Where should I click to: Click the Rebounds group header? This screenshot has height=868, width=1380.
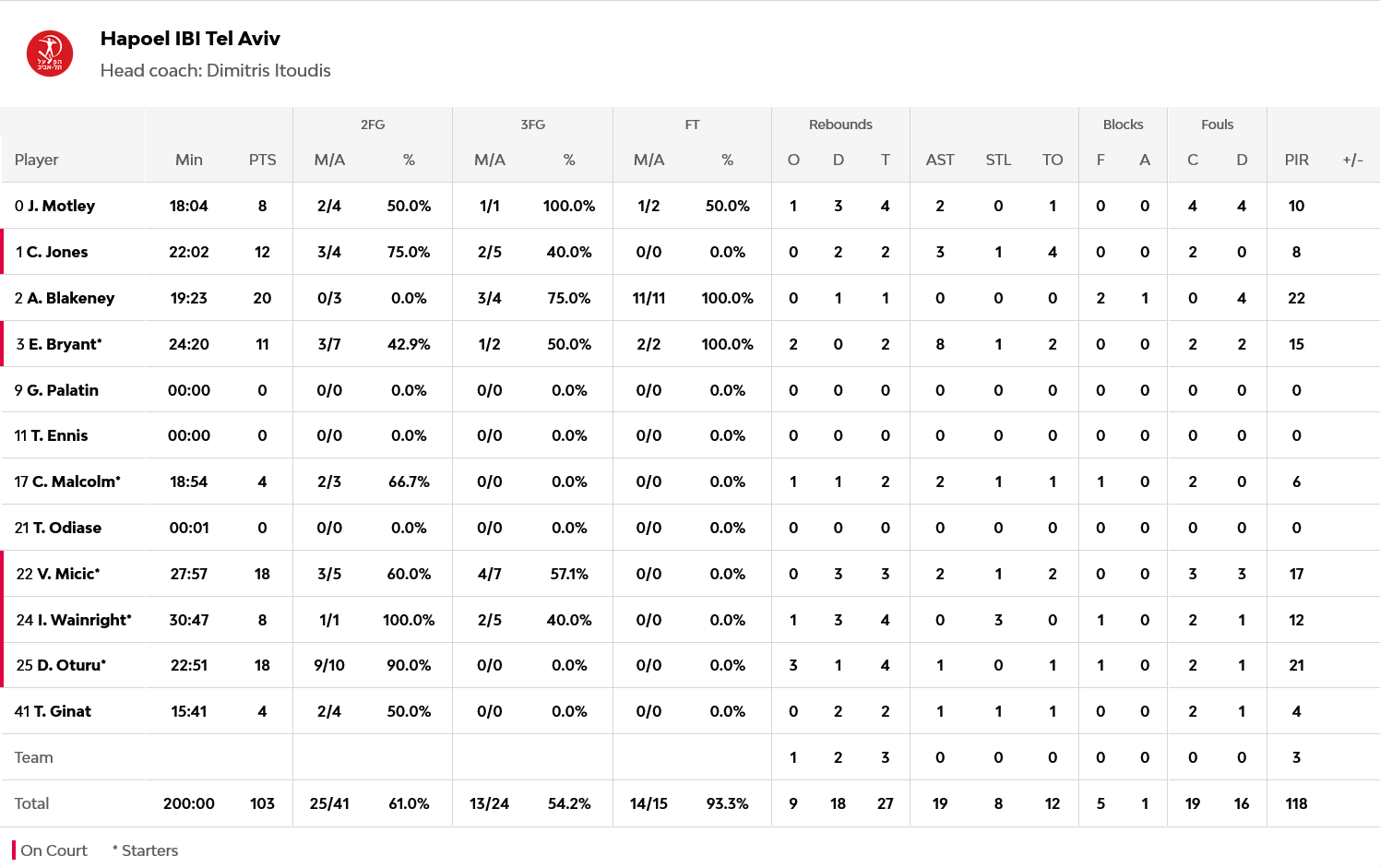pos(840,125)
